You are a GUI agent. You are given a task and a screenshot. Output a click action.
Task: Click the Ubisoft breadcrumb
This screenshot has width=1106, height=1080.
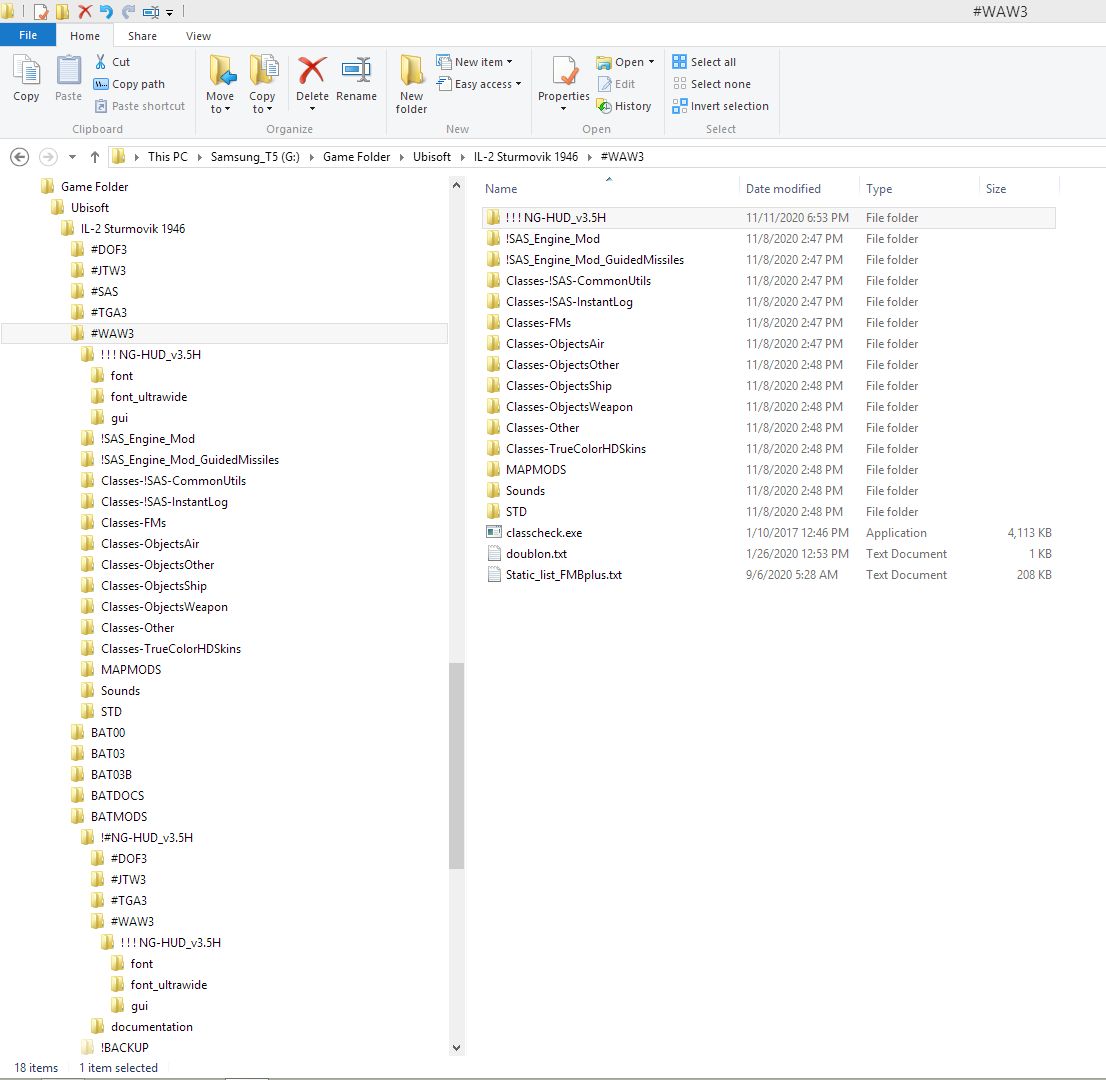tap(432, 157)
